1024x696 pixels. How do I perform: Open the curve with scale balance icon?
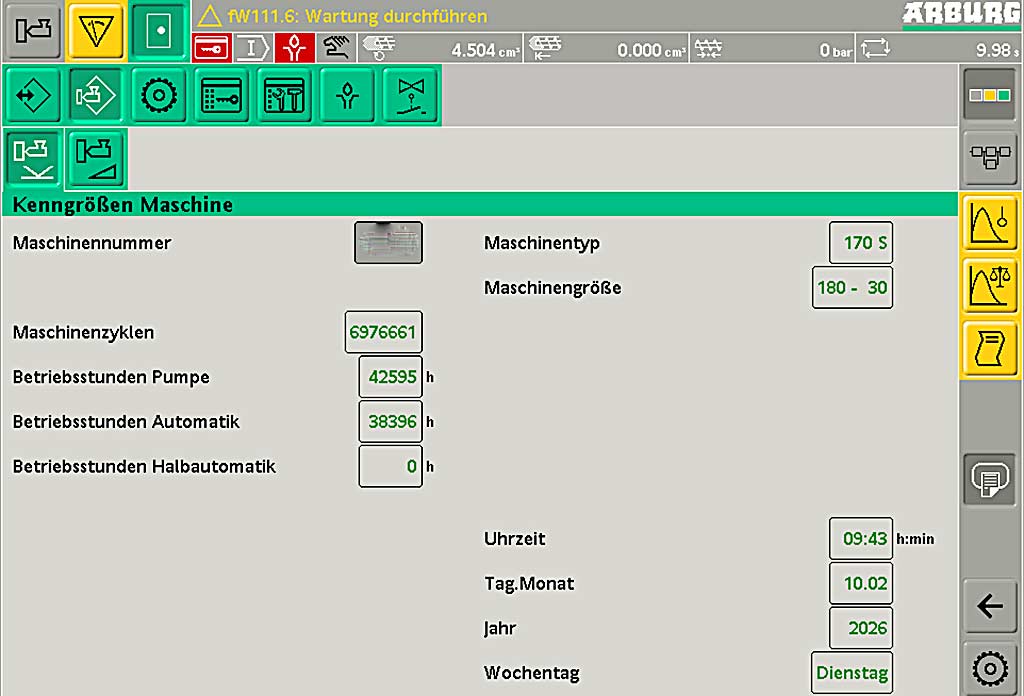[990, 286]
